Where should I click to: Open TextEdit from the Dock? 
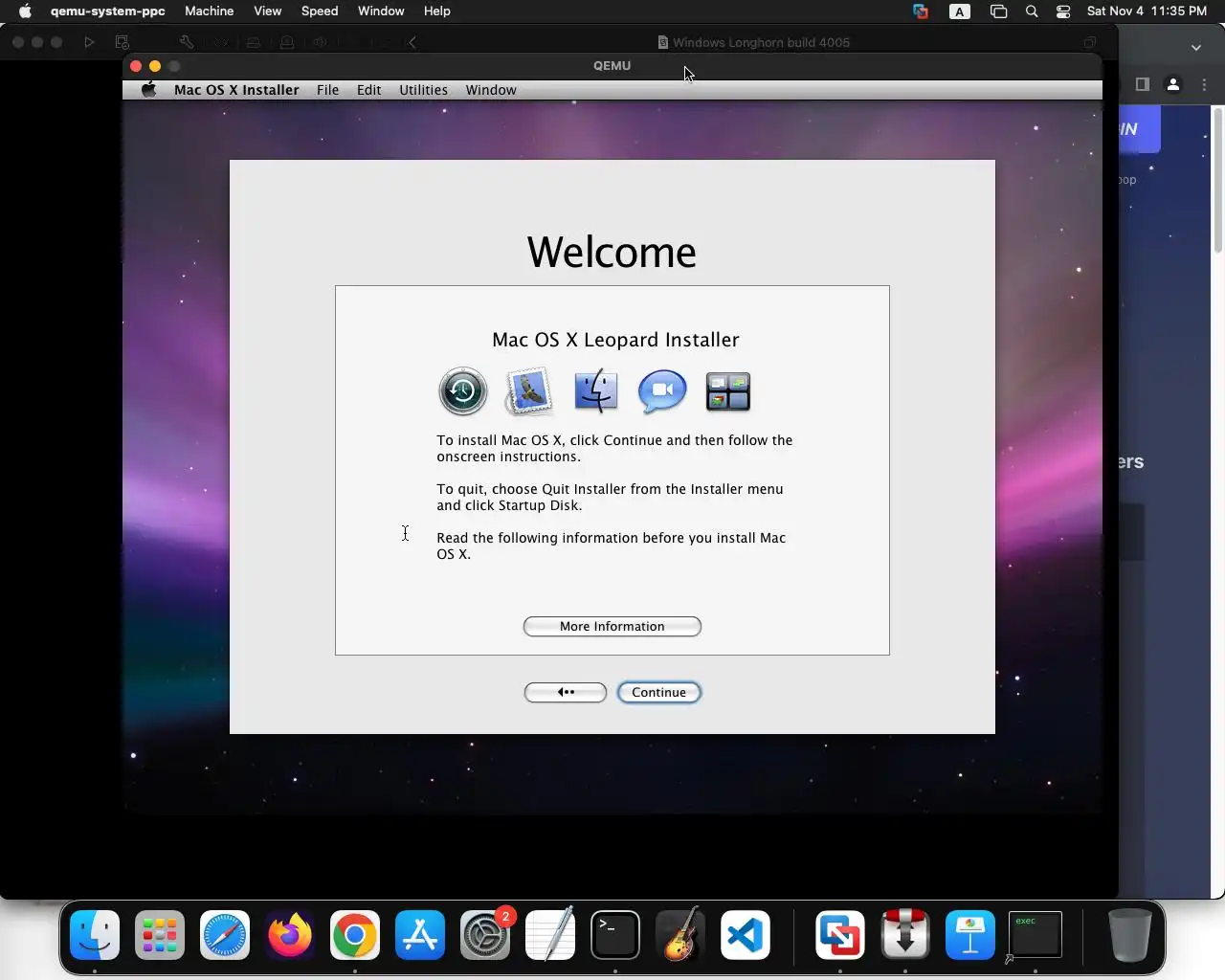click(550, 934)
